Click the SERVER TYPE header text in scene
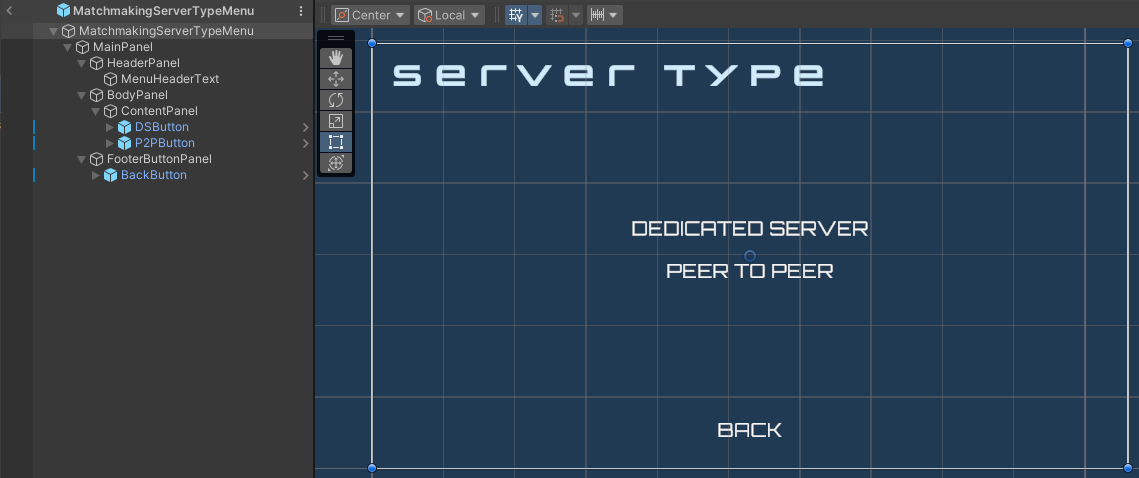Viewport: 1139px width, 478px height. (609, 75)
